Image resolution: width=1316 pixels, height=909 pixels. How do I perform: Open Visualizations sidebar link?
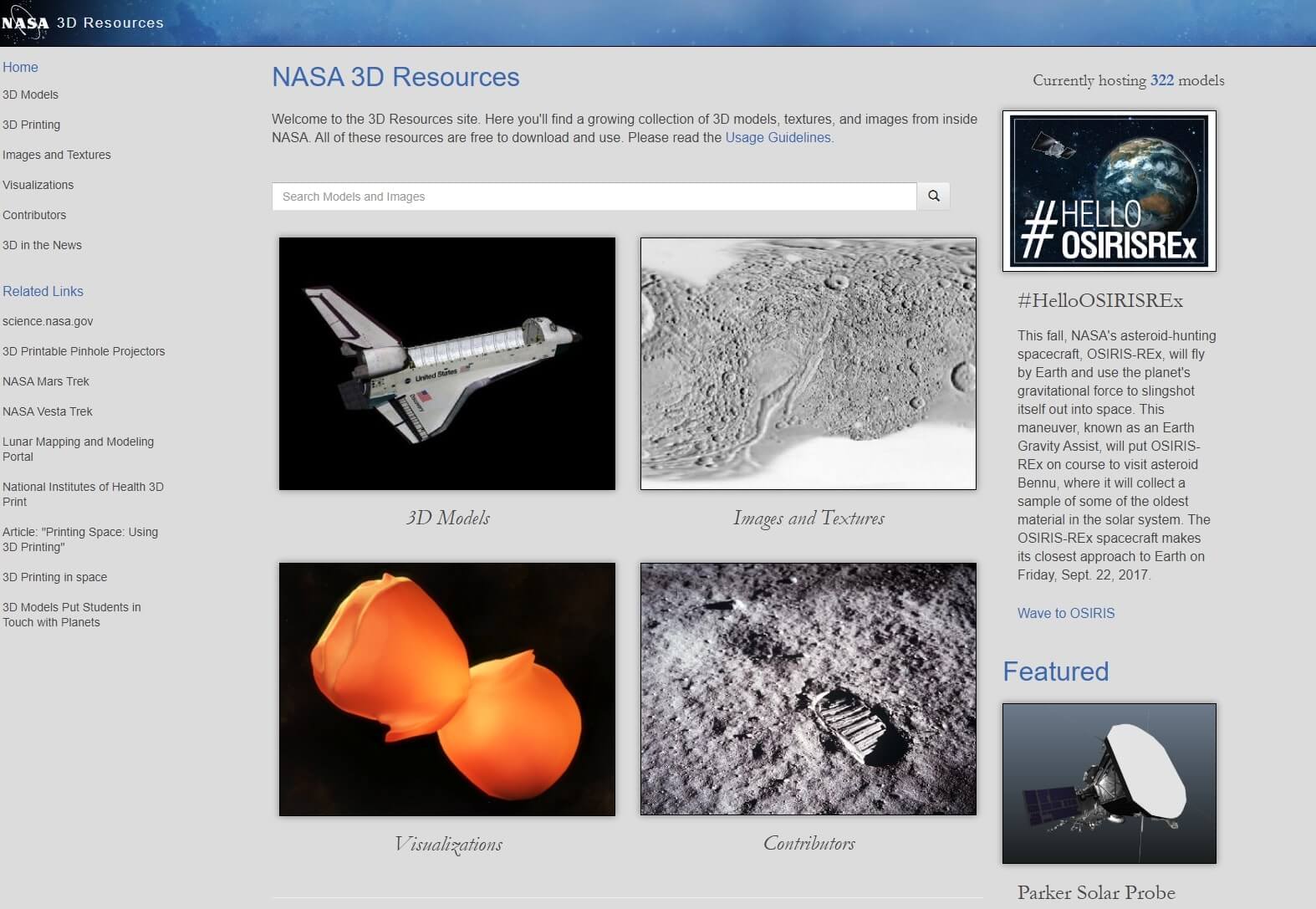[x=38, y=185]
